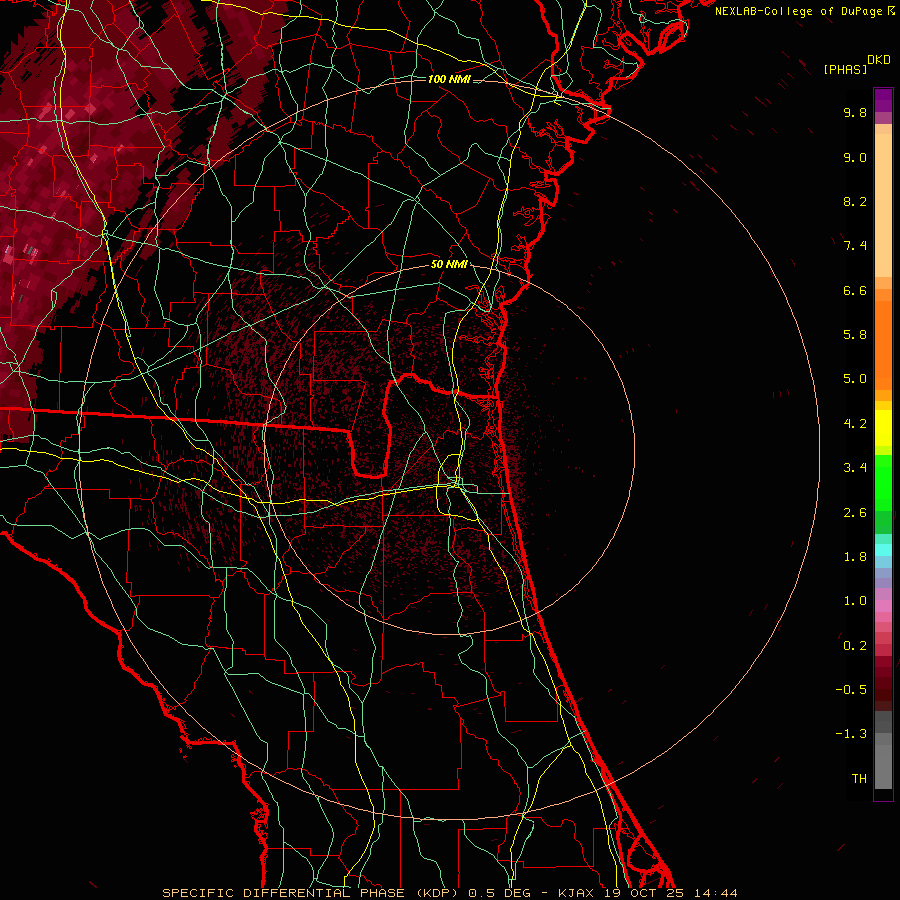Select the 9.8 scale value
900x900 pixels.
855,112
